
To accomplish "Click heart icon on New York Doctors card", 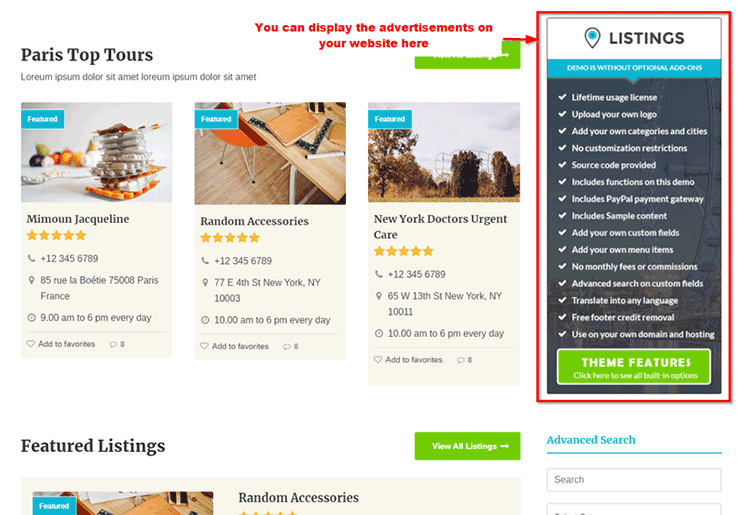I will click(x=378, y=360).
